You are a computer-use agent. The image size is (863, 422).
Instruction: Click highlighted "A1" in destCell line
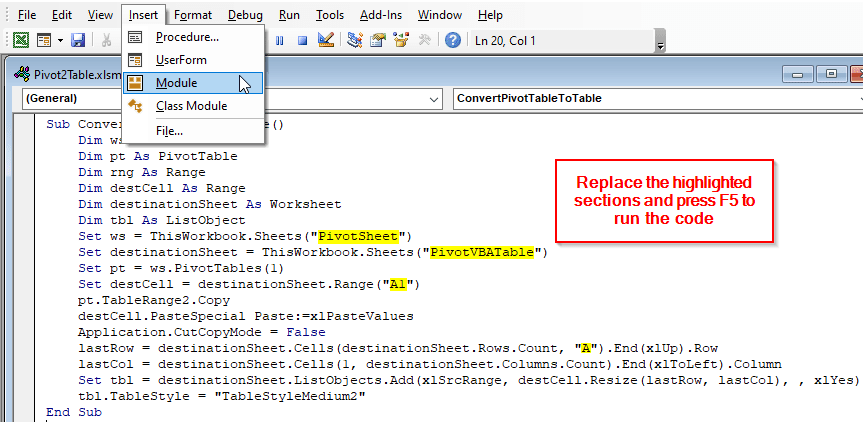pyautogui.click(x=397, y=284)
